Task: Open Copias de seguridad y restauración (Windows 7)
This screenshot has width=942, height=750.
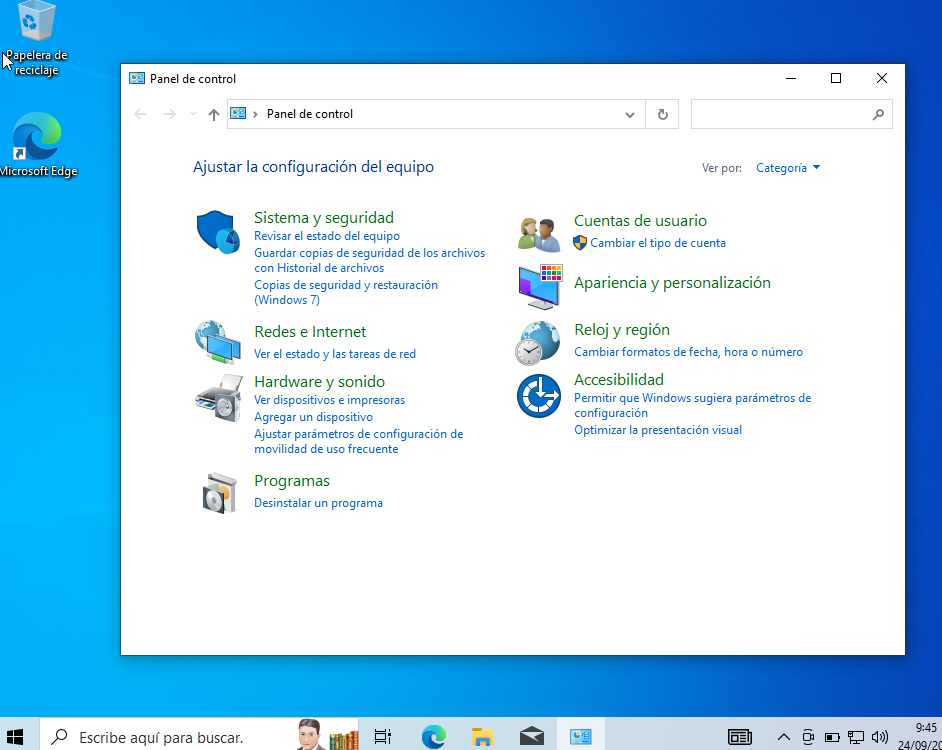Action: 346,292
